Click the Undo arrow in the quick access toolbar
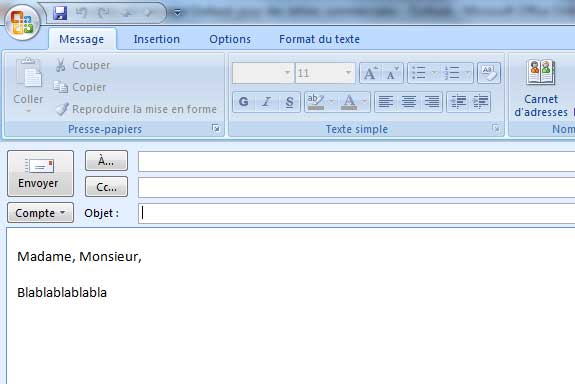 pos(81,13)
